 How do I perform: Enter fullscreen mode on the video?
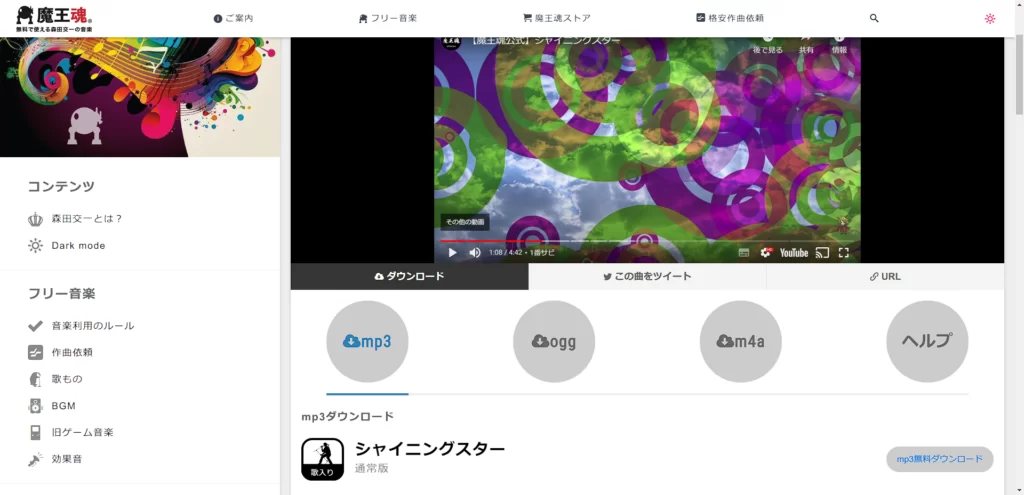tap(843, 253)
